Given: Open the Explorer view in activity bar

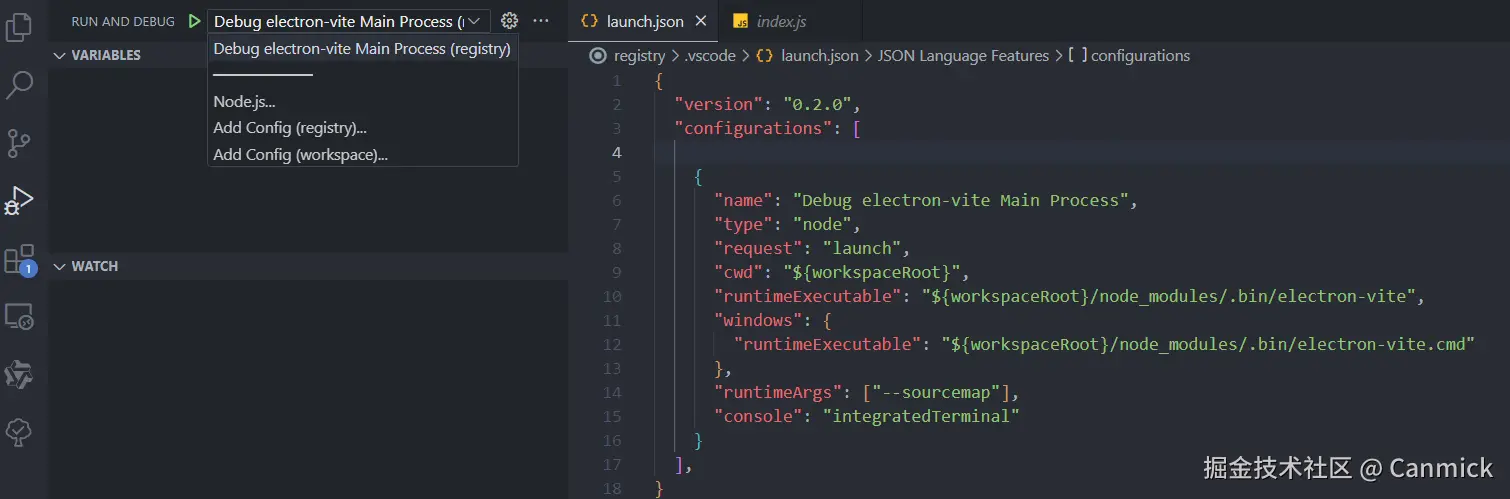Looking at the screenshot, I should tap(19, 27).
